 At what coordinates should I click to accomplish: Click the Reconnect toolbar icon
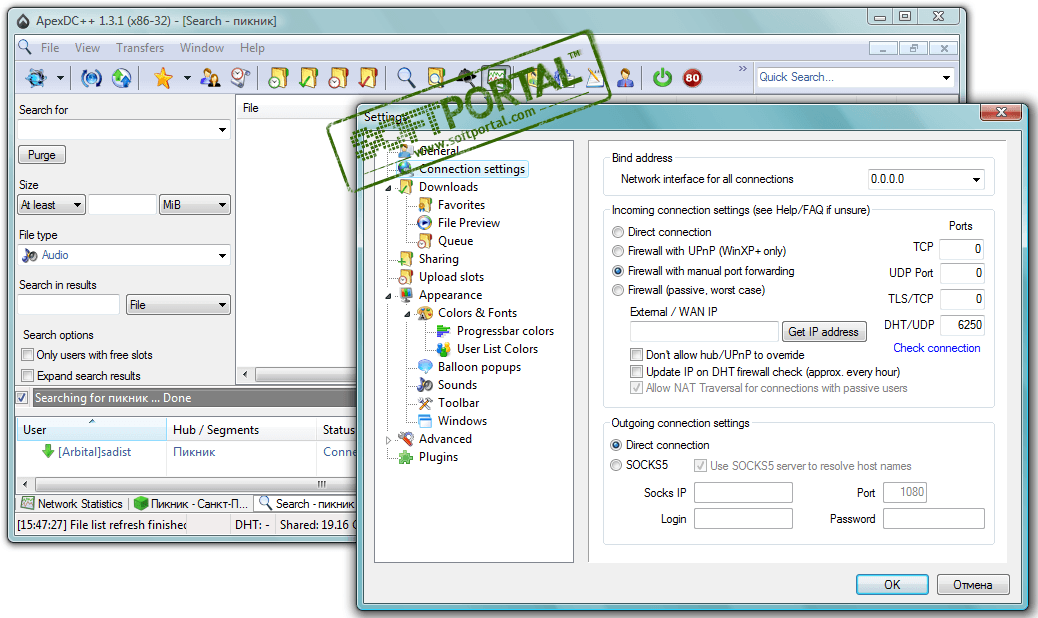click(x=91, y=78)
